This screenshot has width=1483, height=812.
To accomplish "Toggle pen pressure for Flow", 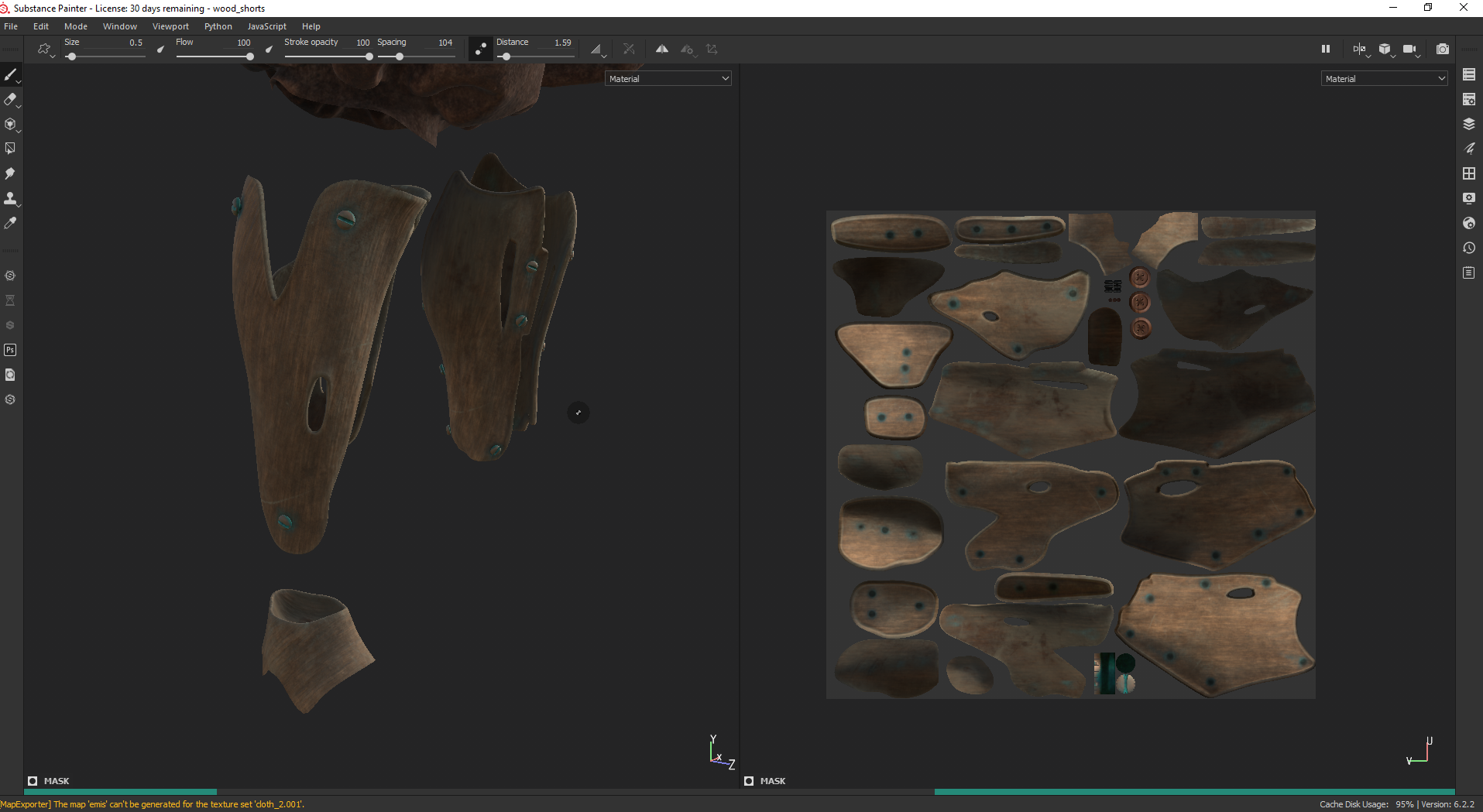I will [x=269, y=49].
